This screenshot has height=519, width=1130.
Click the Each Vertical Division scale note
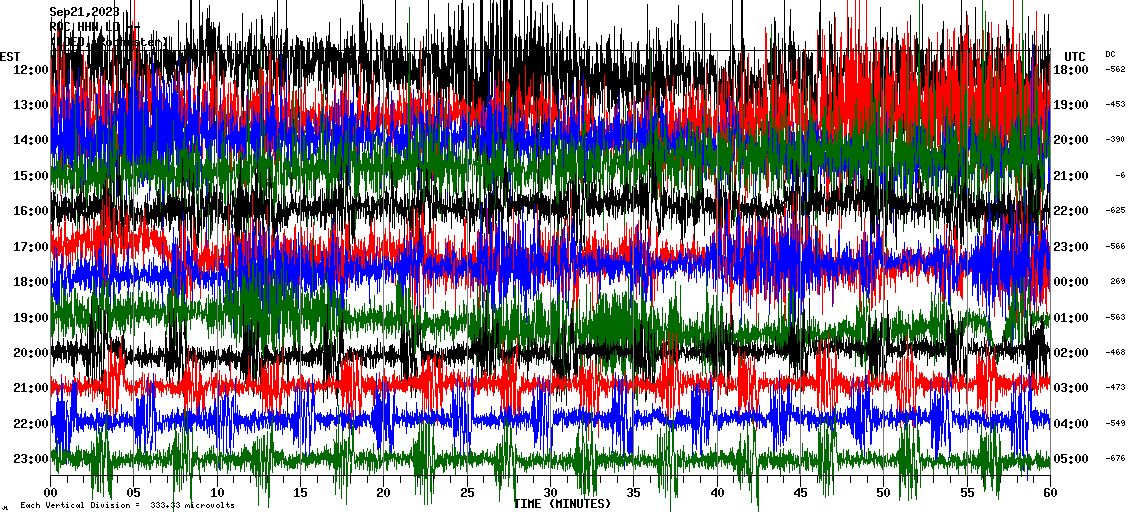coord(127,505)
